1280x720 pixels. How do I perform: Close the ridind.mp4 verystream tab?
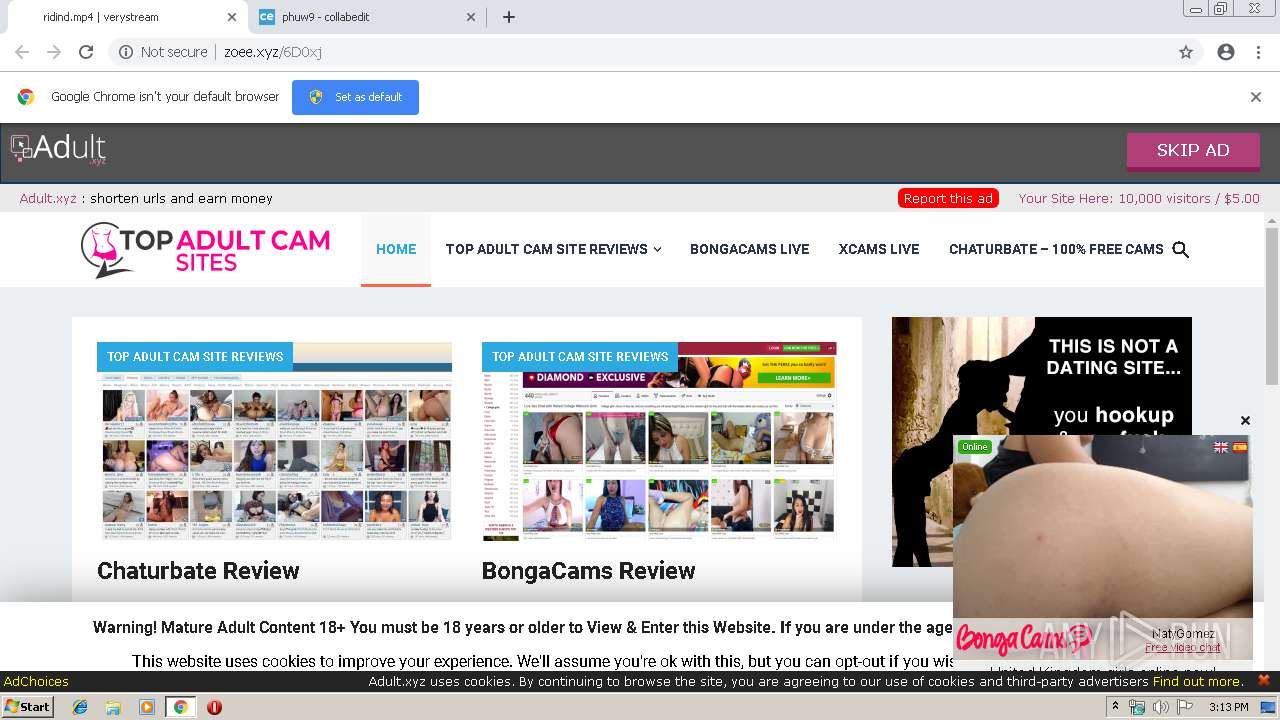tap(232, 17)
